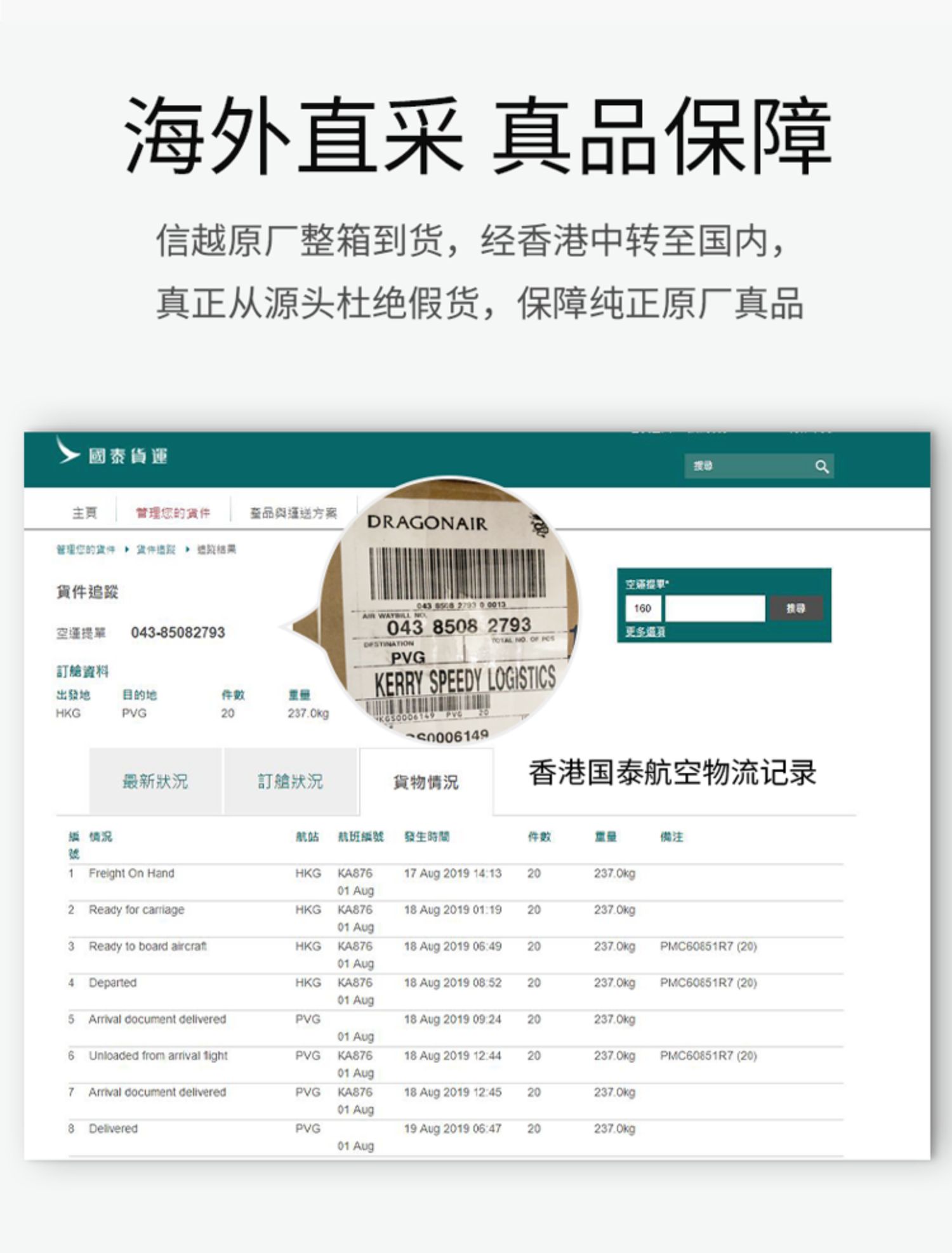Select weight 237.0kg in booking info
The width and height of the screenshot is (952, 1253).
308,713
